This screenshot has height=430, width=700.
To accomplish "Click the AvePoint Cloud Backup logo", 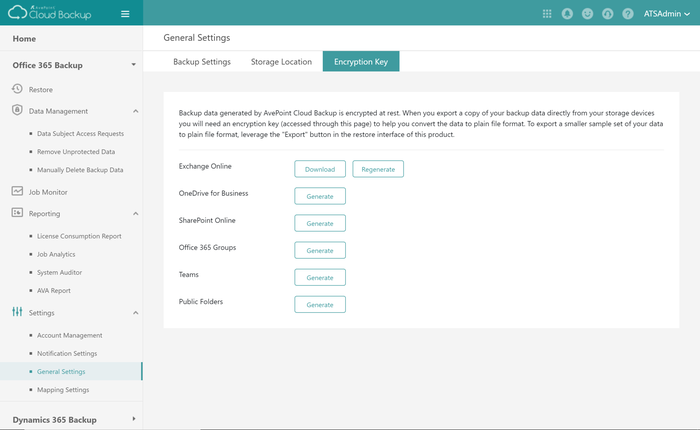I will [50, 13].
